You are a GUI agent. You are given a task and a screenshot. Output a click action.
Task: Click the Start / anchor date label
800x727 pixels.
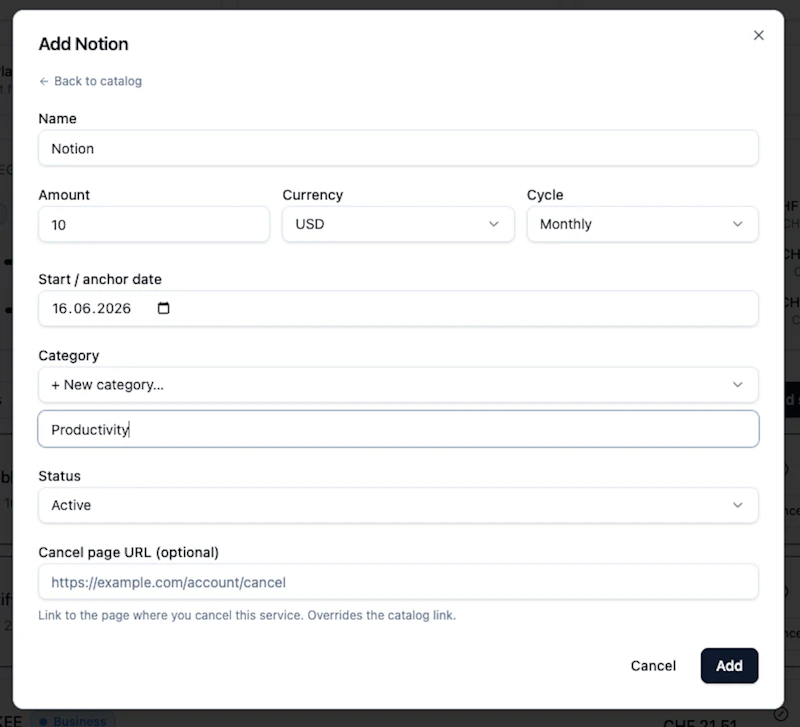point(100,279)
